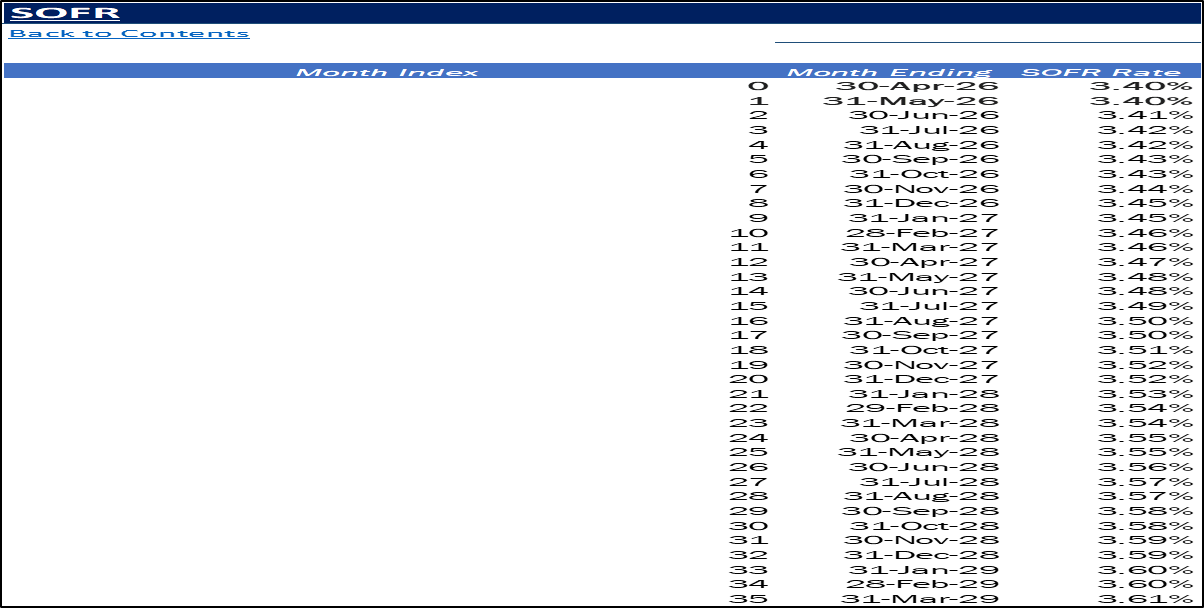Select the 3.51% SOFR rate cell
The image size is (1204, 608).
pyautogui.click(x=1144, y=350)
